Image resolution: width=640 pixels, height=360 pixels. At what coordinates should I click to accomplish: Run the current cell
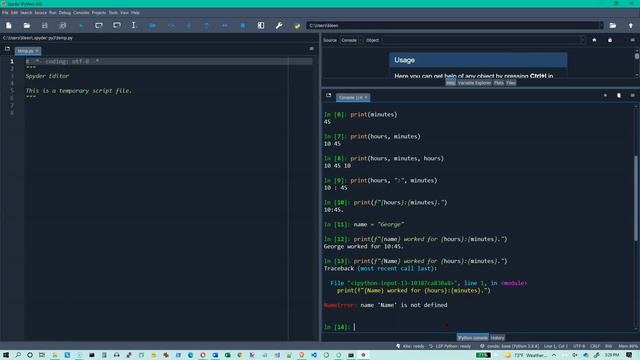click(99, 25)
